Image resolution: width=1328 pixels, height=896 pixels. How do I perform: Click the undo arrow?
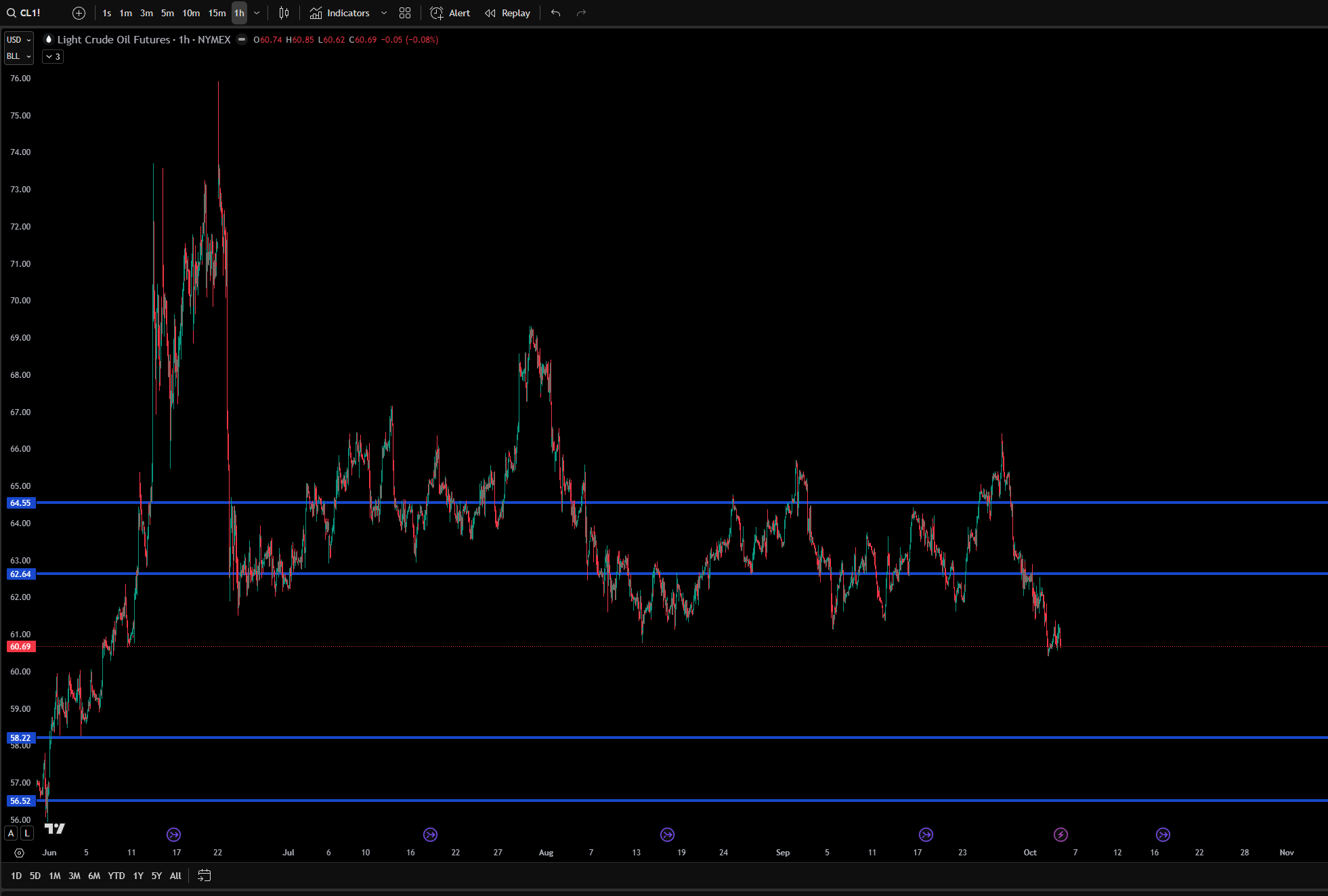(555, 13)
